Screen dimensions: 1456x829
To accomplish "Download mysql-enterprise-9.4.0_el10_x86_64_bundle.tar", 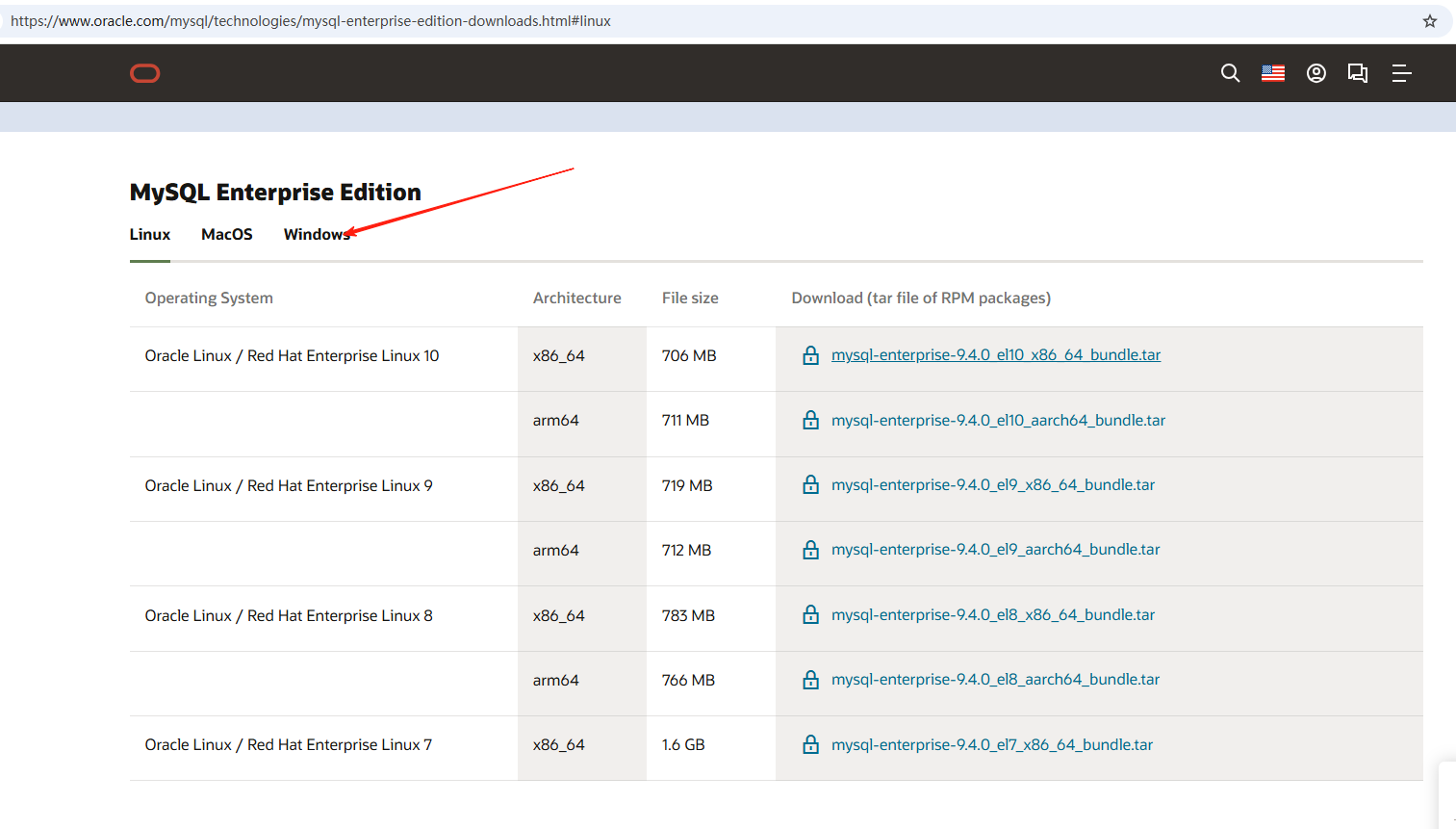I will tap(996, 355).
